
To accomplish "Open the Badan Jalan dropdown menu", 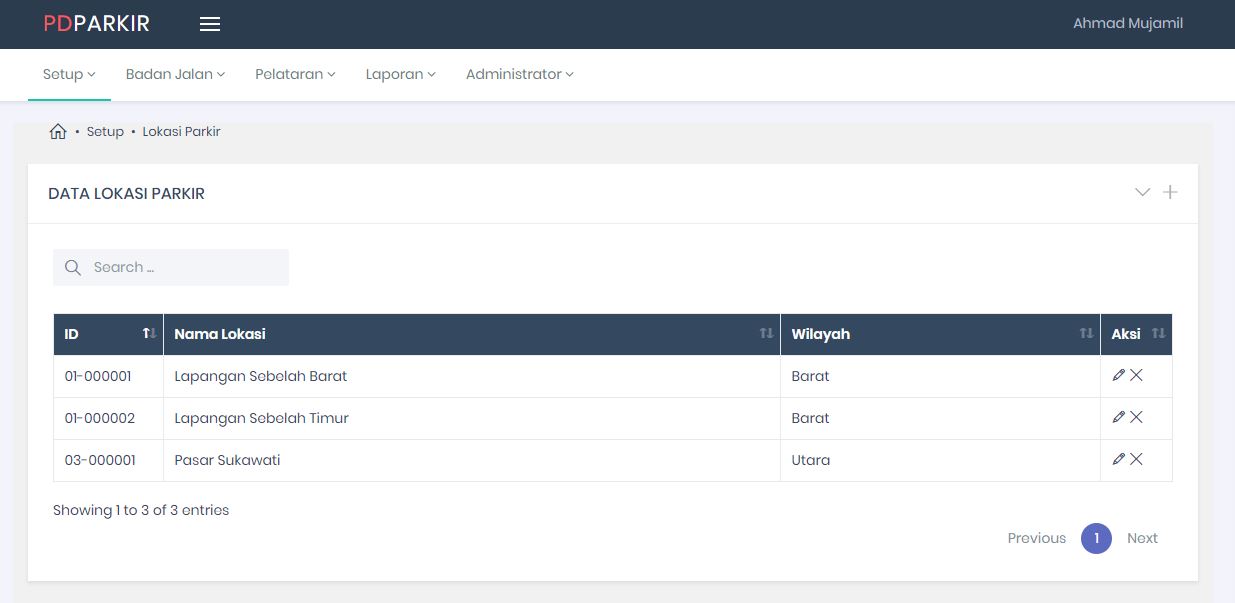I will click(x=175, y=74).
